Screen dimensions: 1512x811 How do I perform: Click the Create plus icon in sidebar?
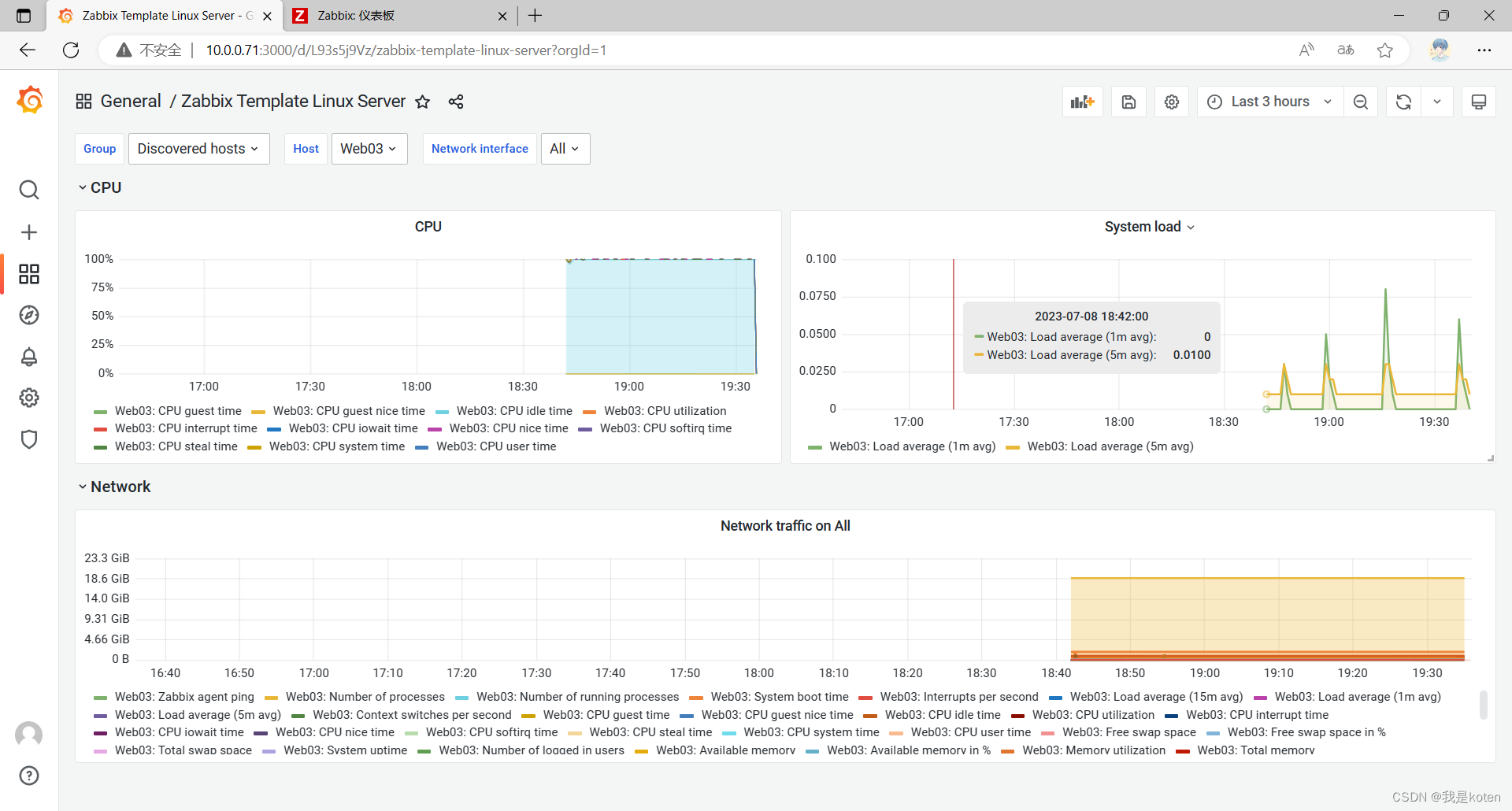pyautogui.click(x=29, y=232)
